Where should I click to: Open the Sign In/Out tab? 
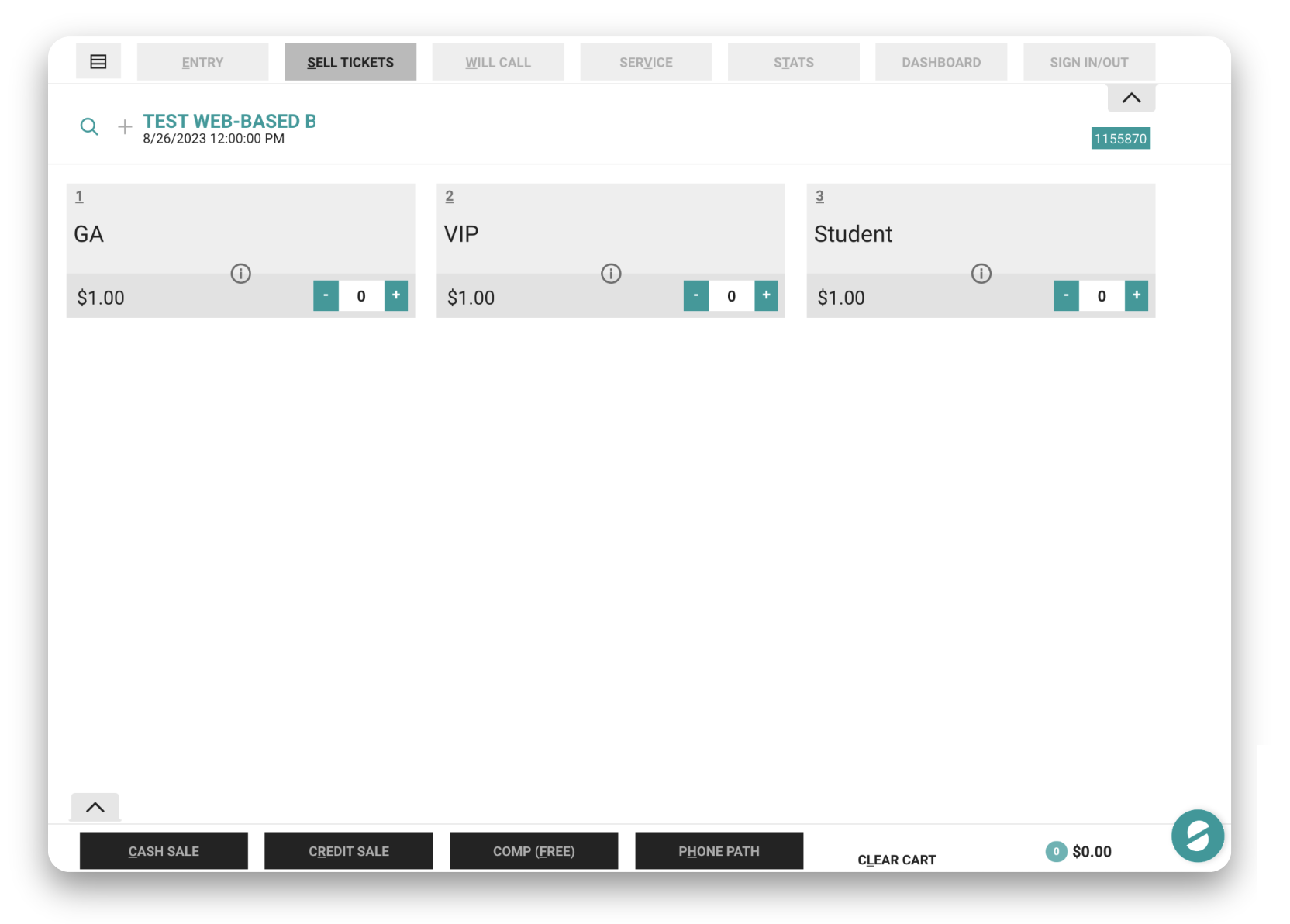tap(1089, 62)
